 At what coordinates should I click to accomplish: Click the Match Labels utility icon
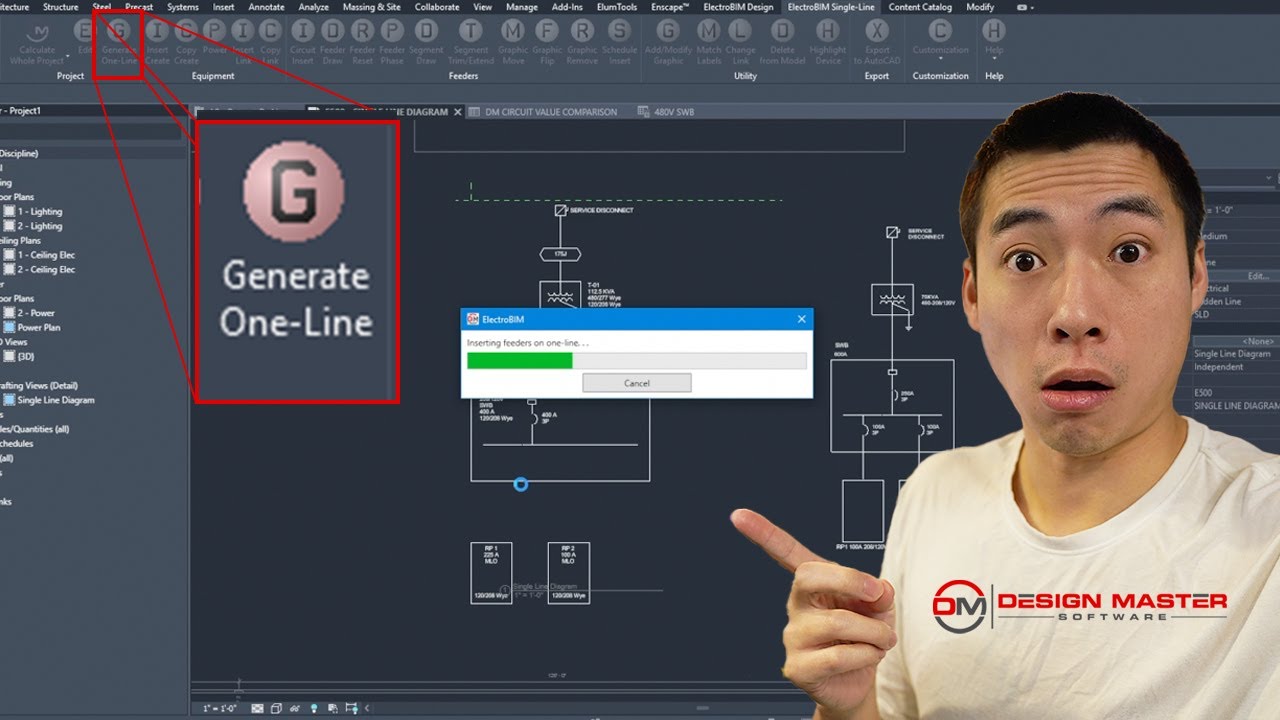click(708, 32)
